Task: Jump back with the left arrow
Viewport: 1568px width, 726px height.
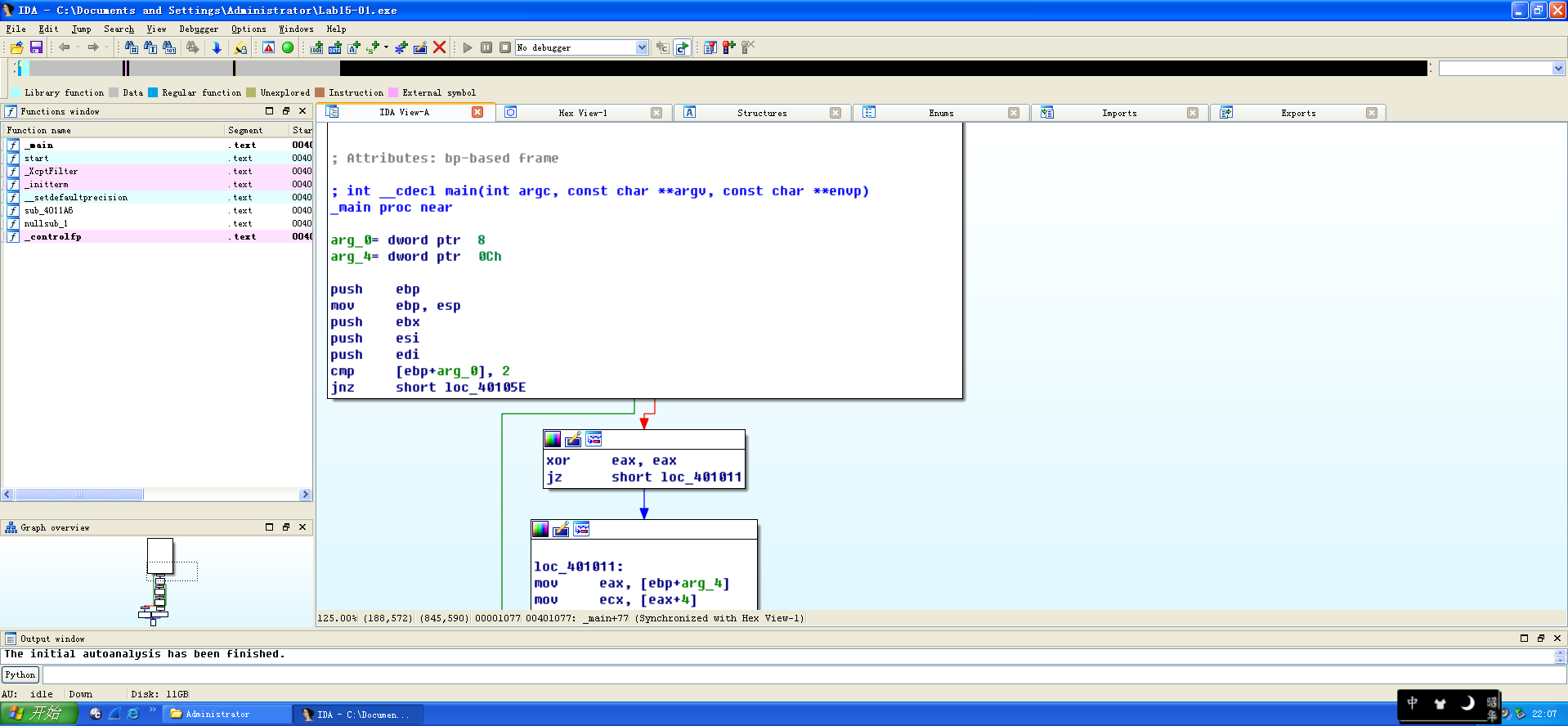Action: pos(65,47)
